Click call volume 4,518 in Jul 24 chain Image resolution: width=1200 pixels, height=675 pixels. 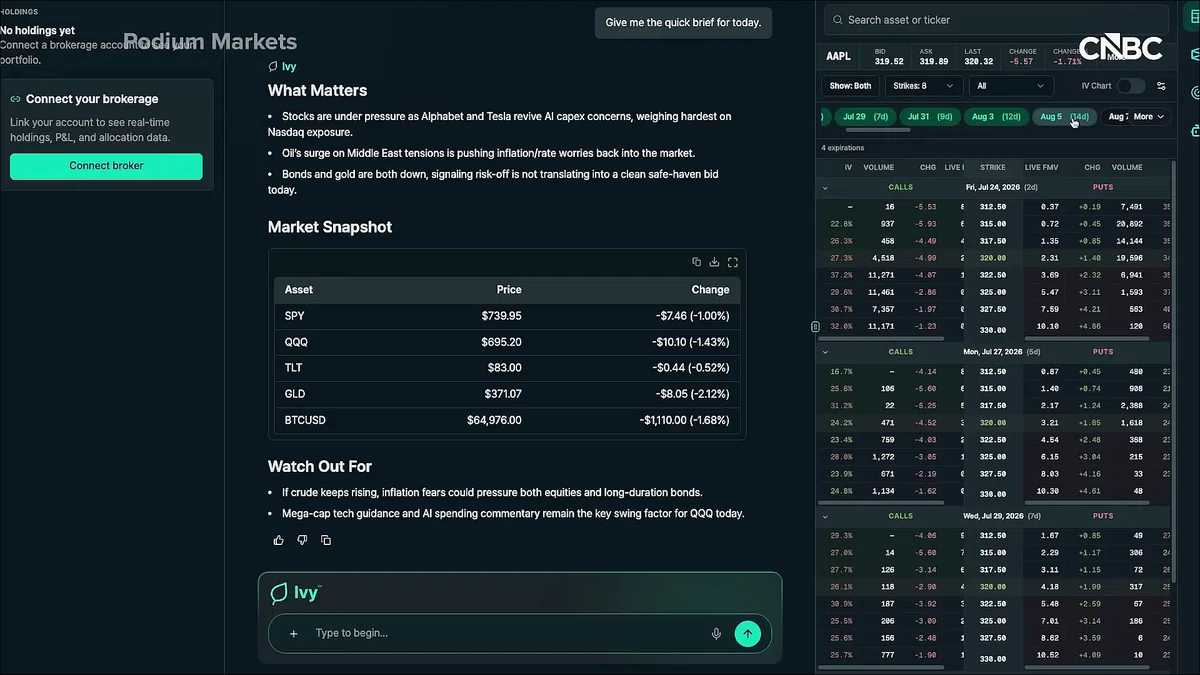[x=882, y=258]
